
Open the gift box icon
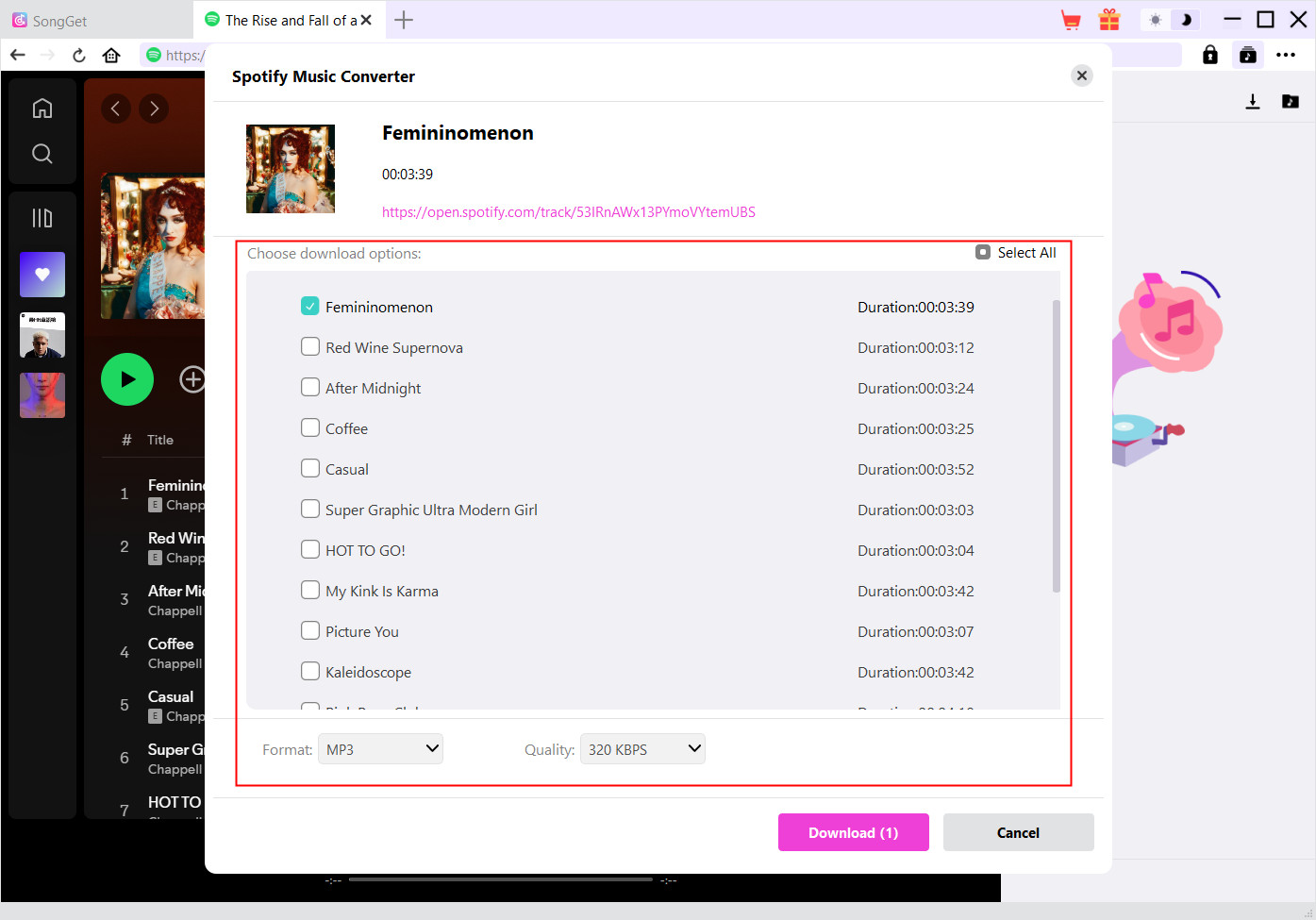point(1109,20)
